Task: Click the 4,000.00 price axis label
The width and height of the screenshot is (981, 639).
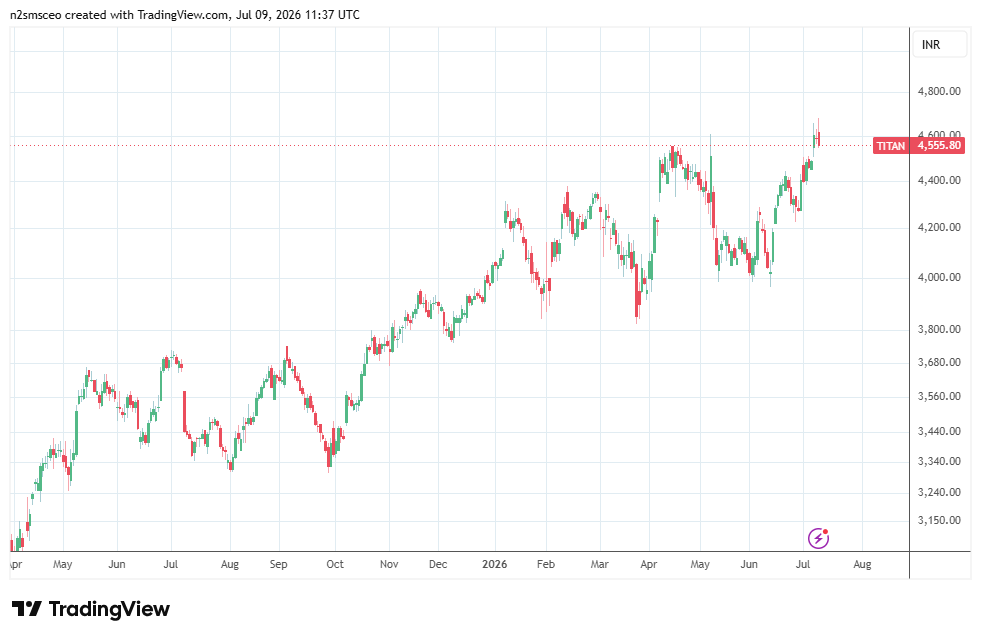Action: click(938, 277)
